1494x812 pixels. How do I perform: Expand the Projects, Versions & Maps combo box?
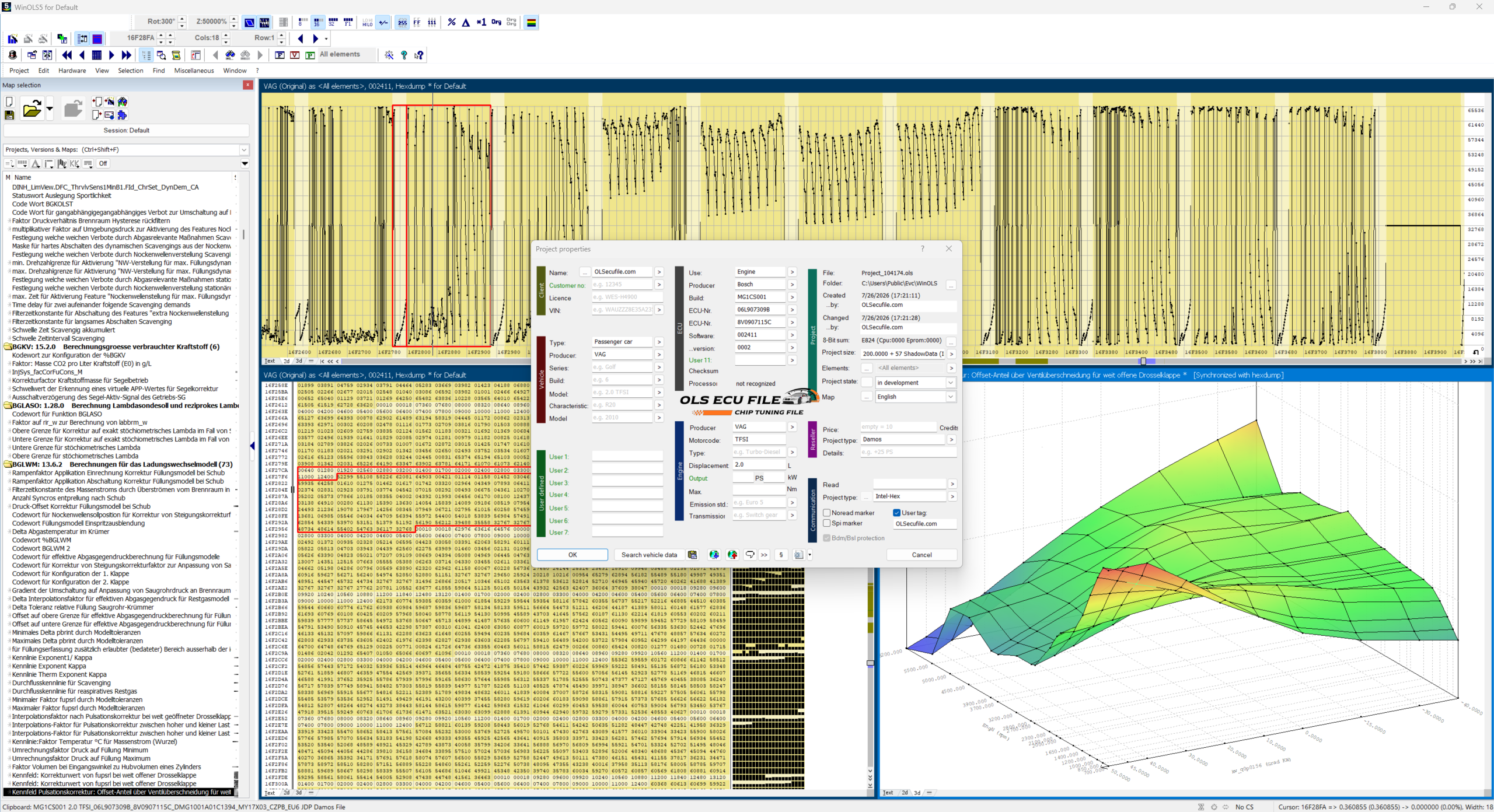click(x=244, y=150)
